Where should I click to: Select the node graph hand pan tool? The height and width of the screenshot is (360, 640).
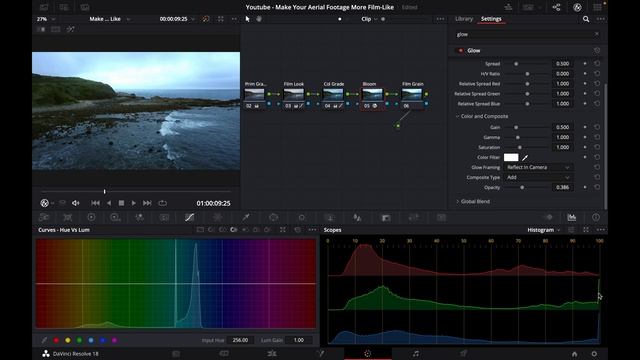259,19
